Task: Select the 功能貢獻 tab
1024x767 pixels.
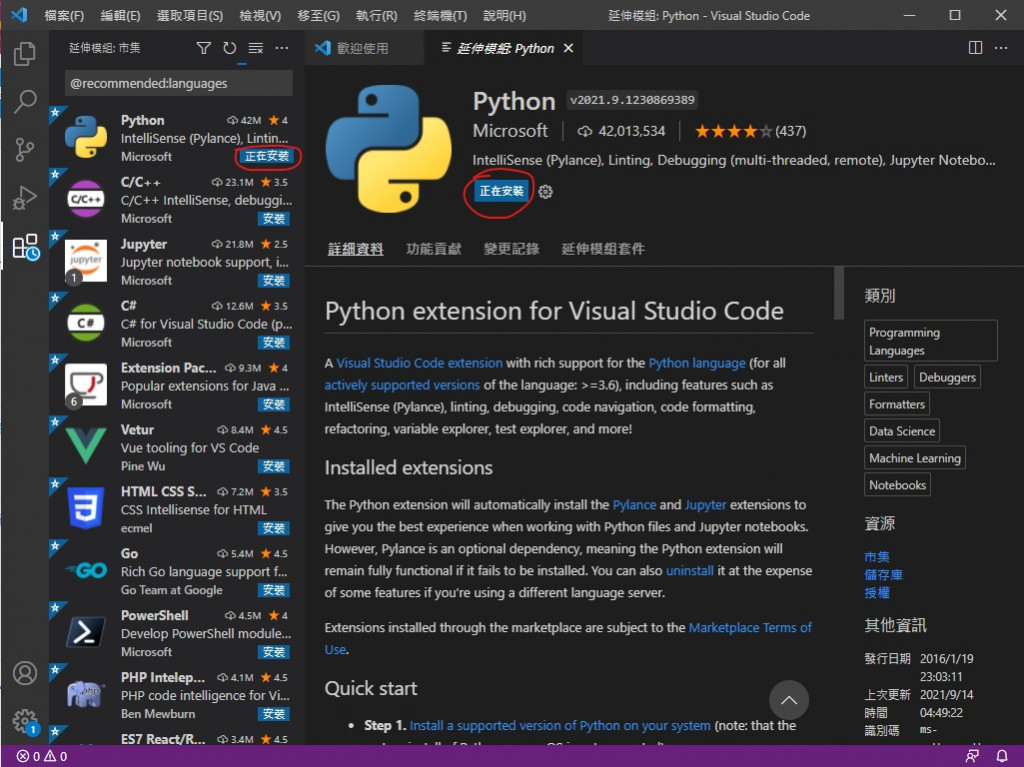Action: [x=434, y=249]
